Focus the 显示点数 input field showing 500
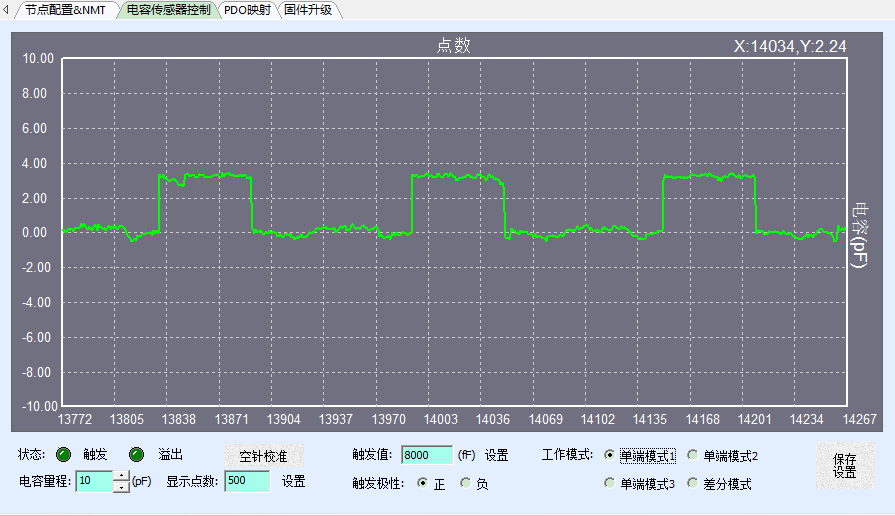Screen dimensions: 895x516 [x=247, y=481]
